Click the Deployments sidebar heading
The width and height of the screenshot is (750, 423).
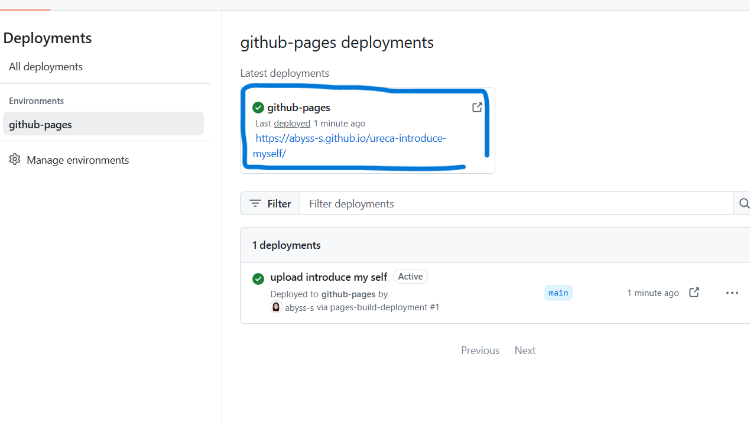coord(47,38)
